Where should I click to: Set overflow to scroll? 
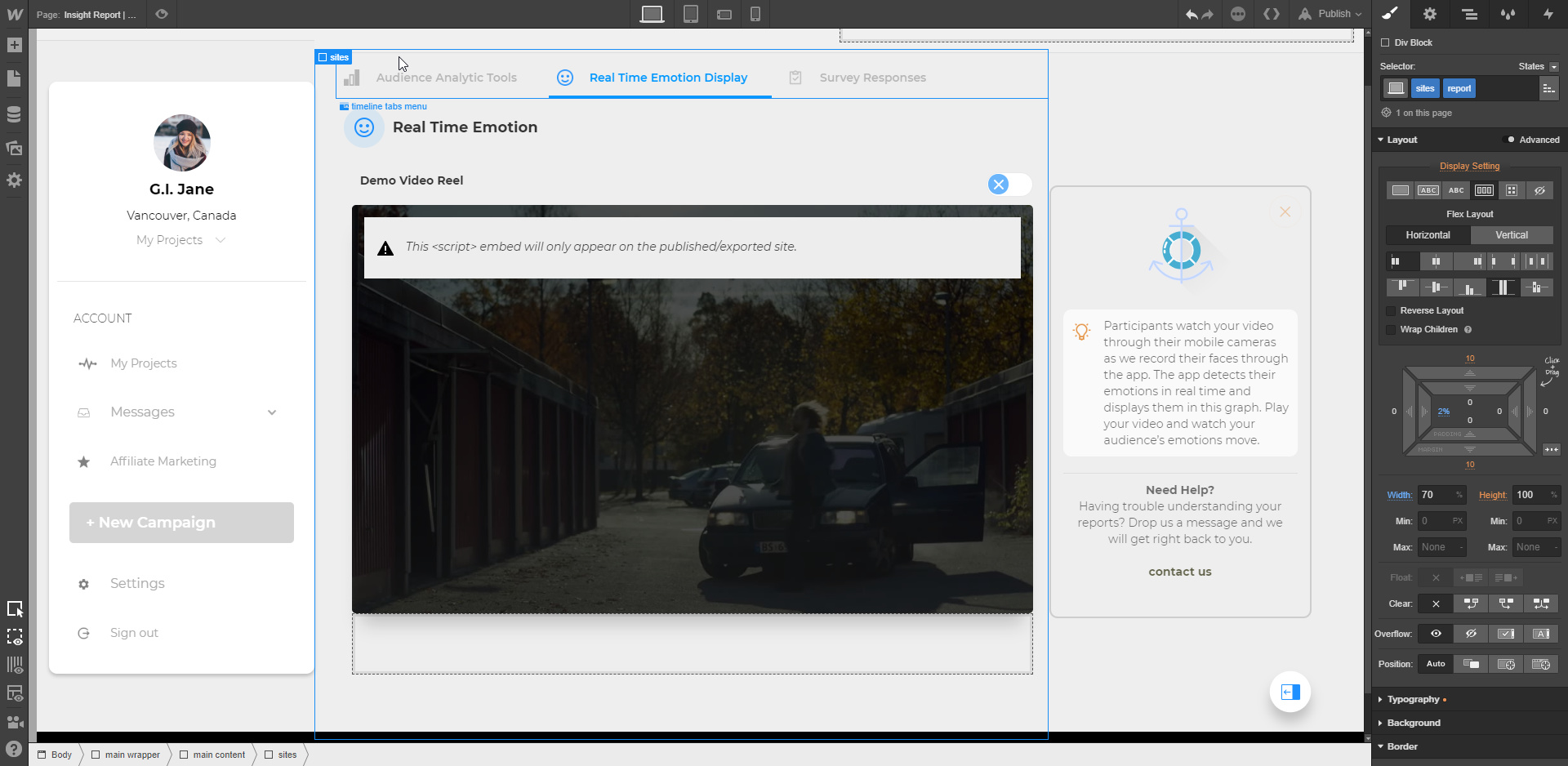(x=1506, y=634)
